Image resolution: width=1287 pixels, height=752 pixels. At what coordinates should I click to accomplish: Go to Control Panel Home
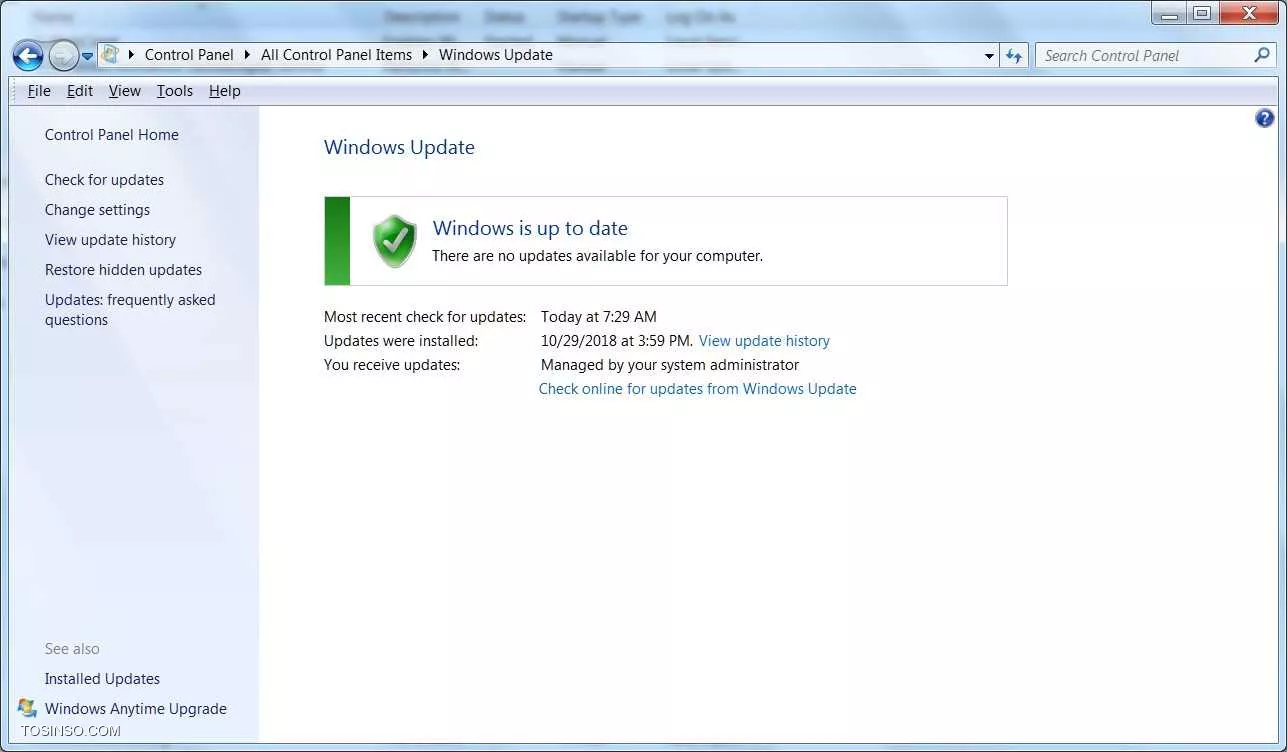112,135
